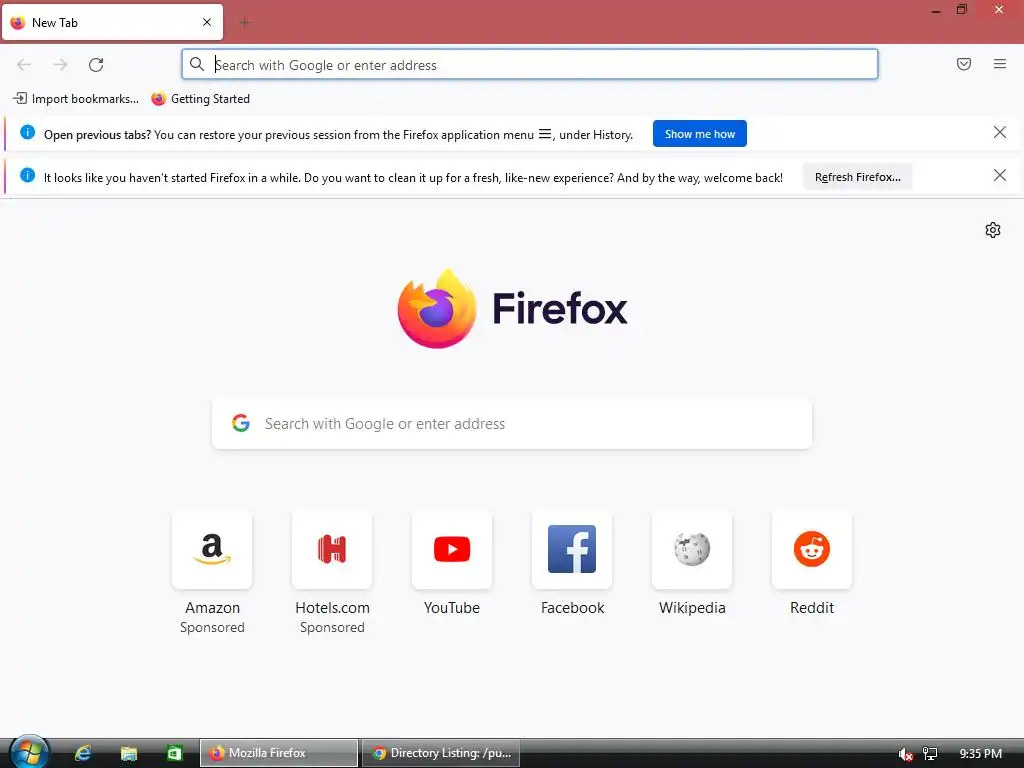Open a new tab with plus button
This screenshot has width=1024, height=768.
(245, 23)
